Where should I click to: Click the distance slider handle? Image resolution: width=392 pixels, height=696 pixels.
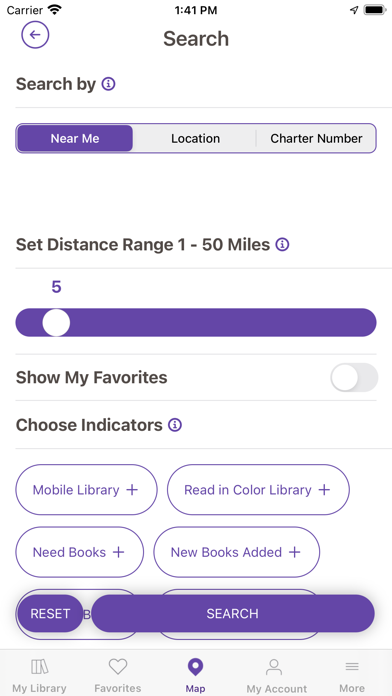(56, 323)
